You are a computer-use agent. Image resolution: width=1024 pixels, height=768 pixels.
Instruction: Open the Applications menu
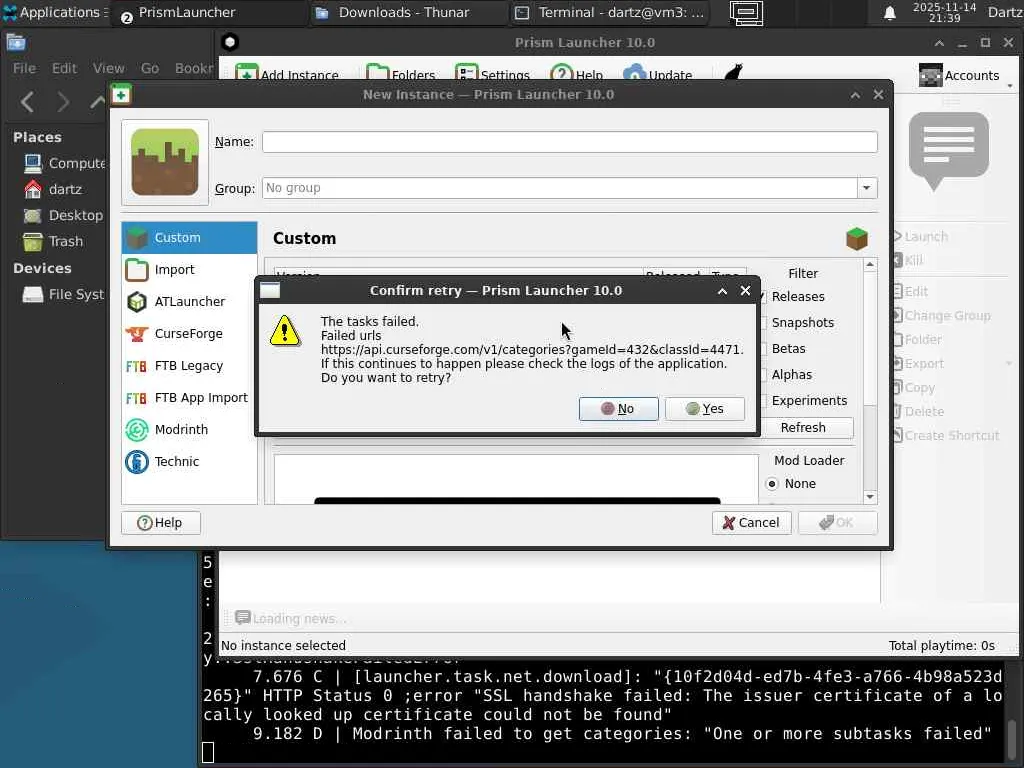coord(54,12)
